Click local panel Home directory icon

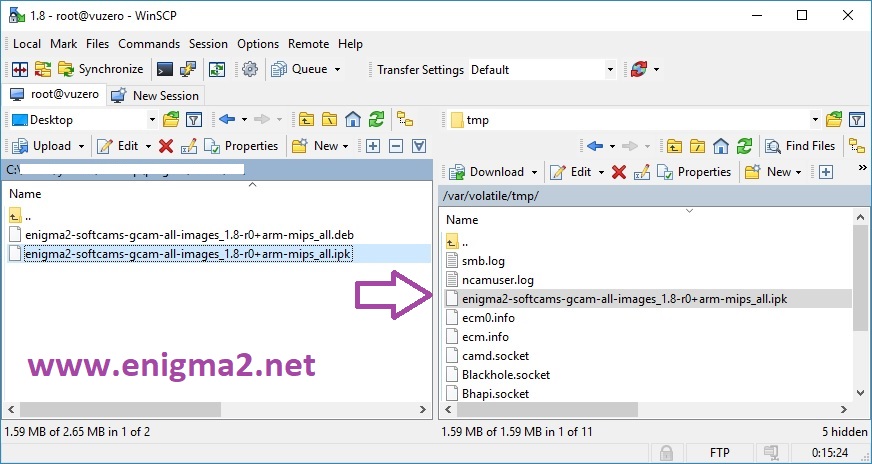pyautogui.click(x=353, y=119)
